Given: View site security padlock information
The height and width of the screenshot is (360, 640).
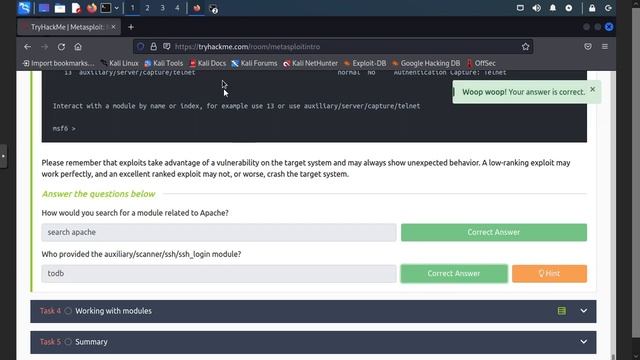Looking at the screenshot, I should (153, 47).
